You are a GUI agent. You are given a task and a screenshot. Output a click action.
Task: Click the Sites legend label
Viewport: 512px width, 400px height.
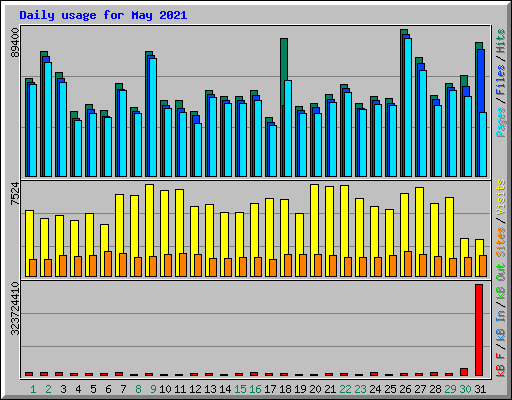(501, 242)
